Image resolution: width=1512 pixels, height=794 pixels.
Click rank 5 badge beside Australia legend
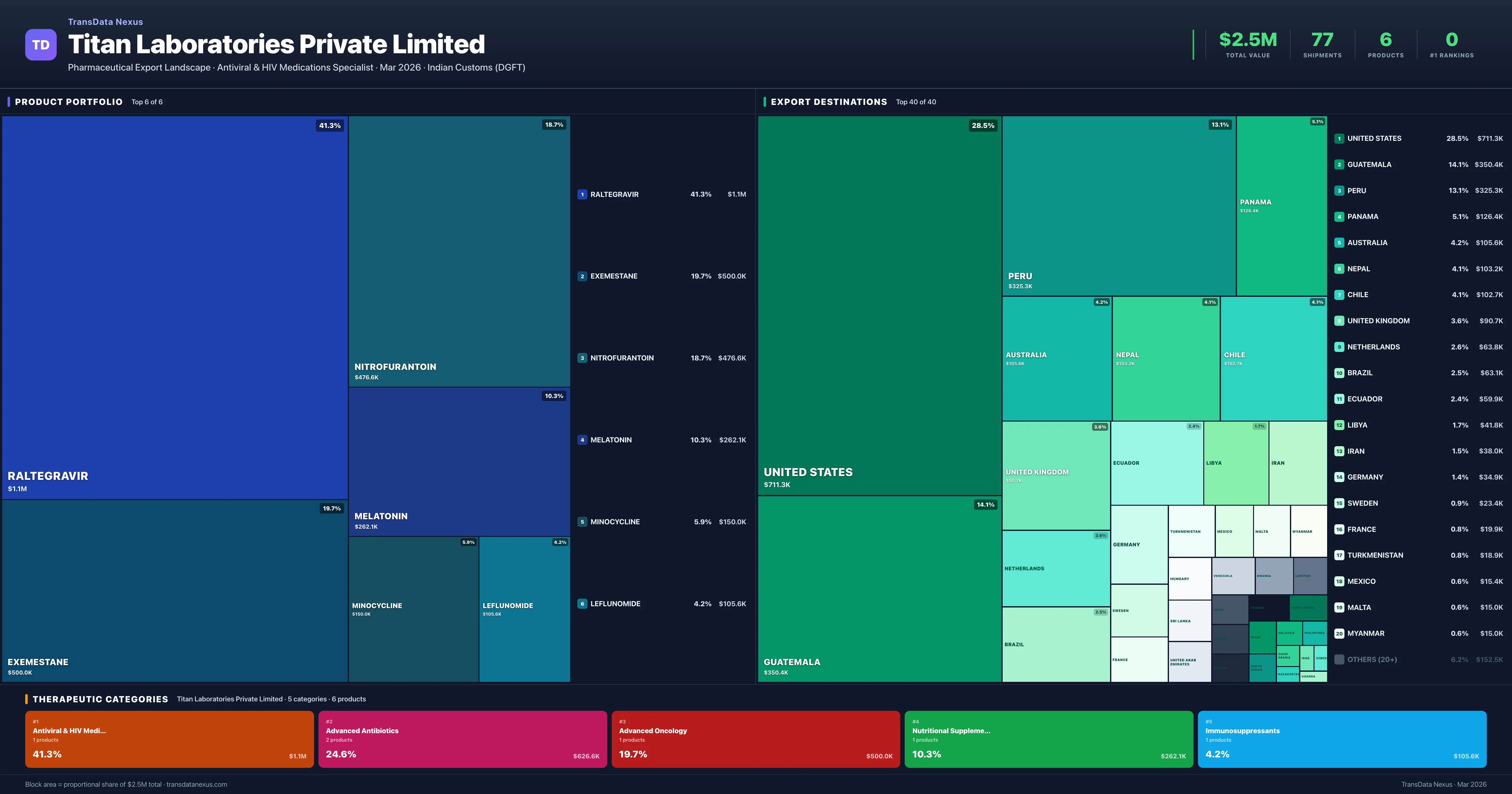point(1339,243)
